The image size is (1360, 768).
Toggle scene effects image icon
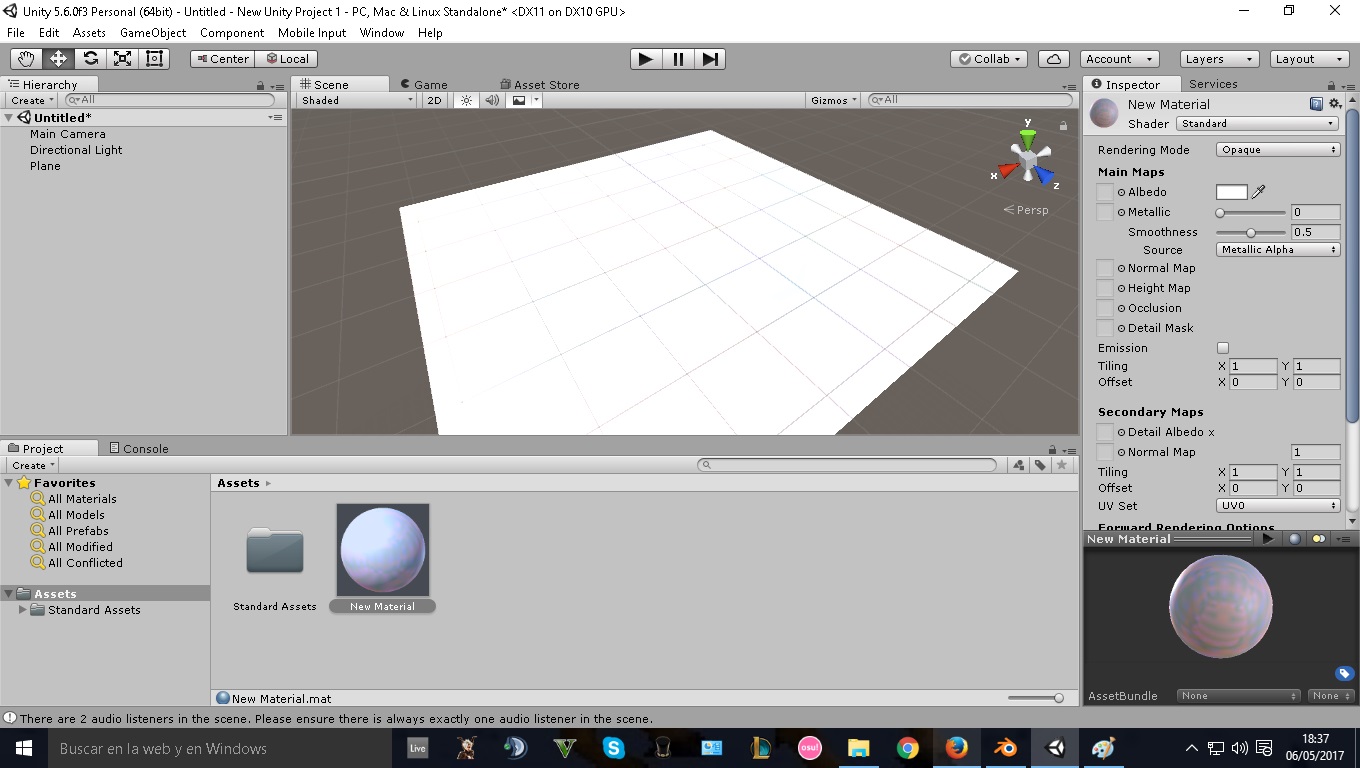518,100
